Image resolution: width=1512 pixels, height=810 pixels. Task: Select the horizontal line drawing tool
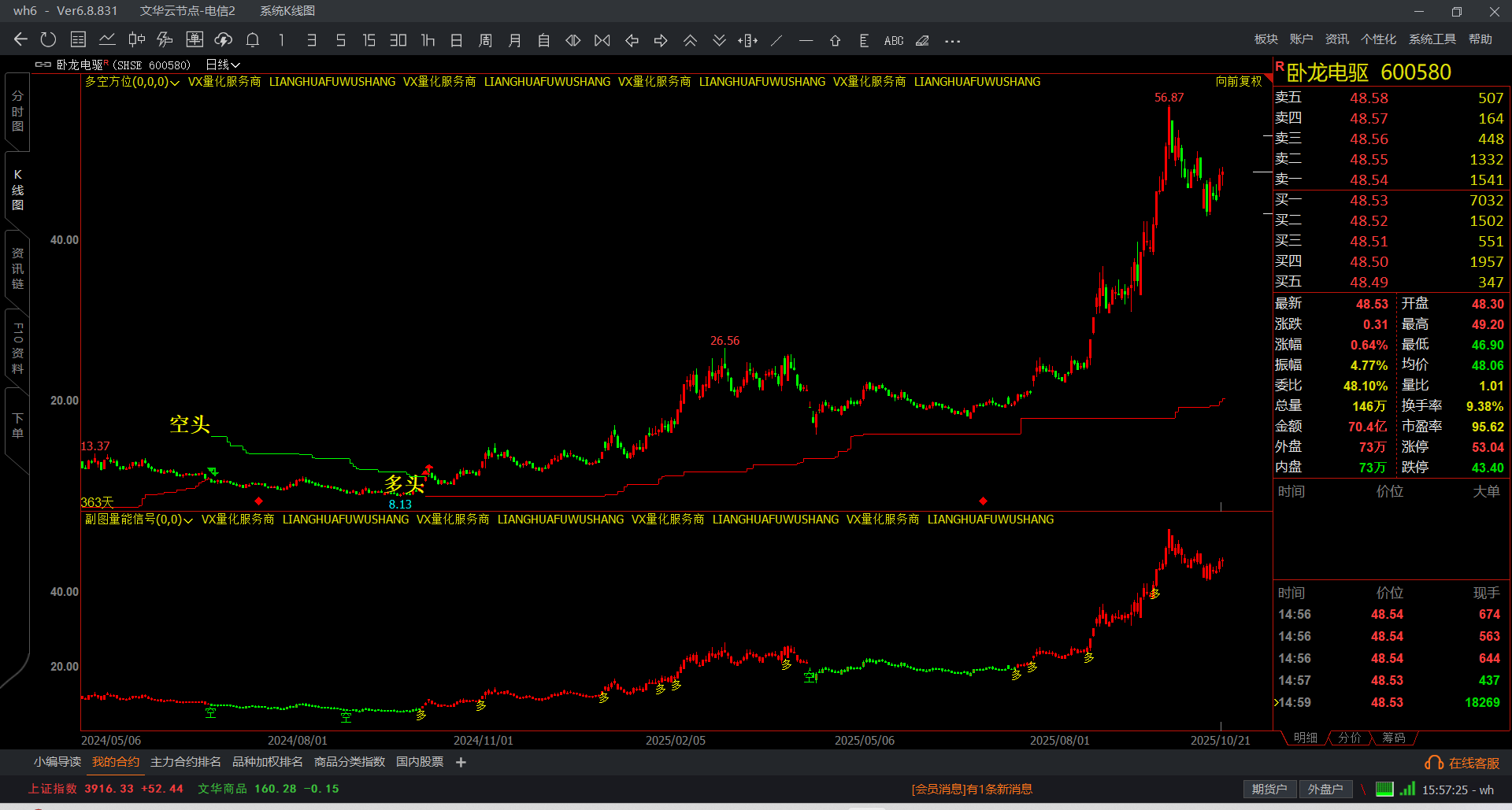pos(806,40)
